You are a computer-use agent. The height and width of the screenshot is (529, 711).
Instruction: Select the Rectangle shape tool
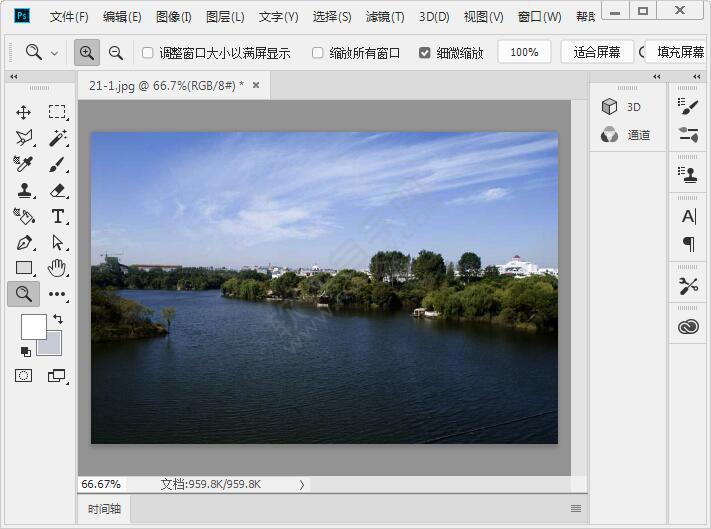(x=24, y=268)
